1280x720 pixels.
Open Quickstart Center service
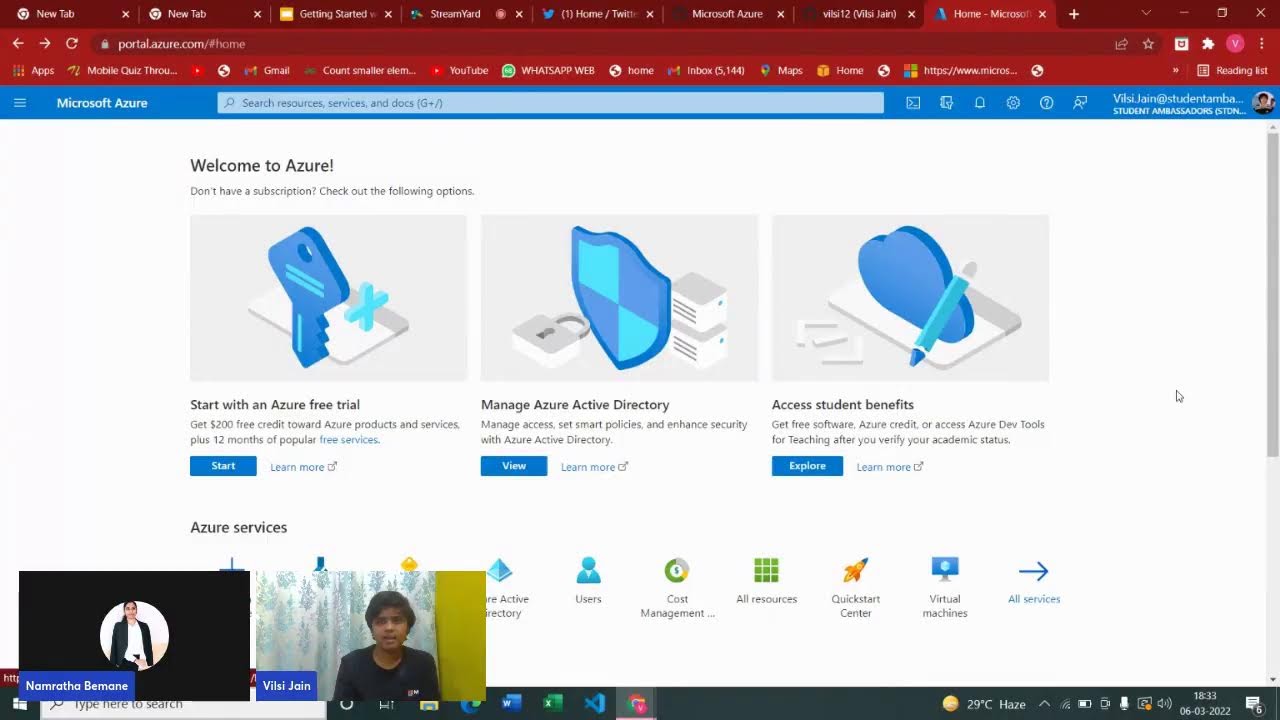coord(855,588)
